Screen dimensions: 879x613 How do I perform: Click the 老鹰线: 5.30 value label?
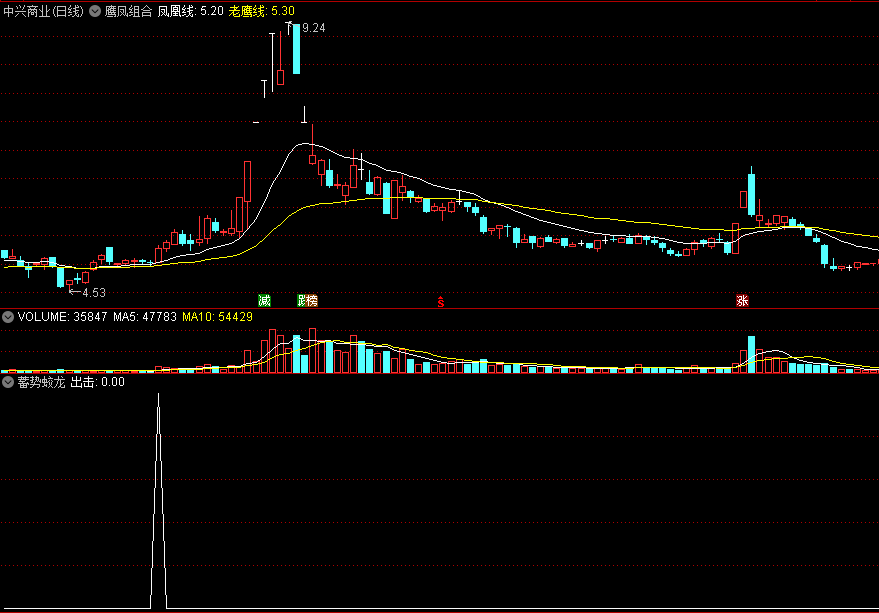click(261, 11)
